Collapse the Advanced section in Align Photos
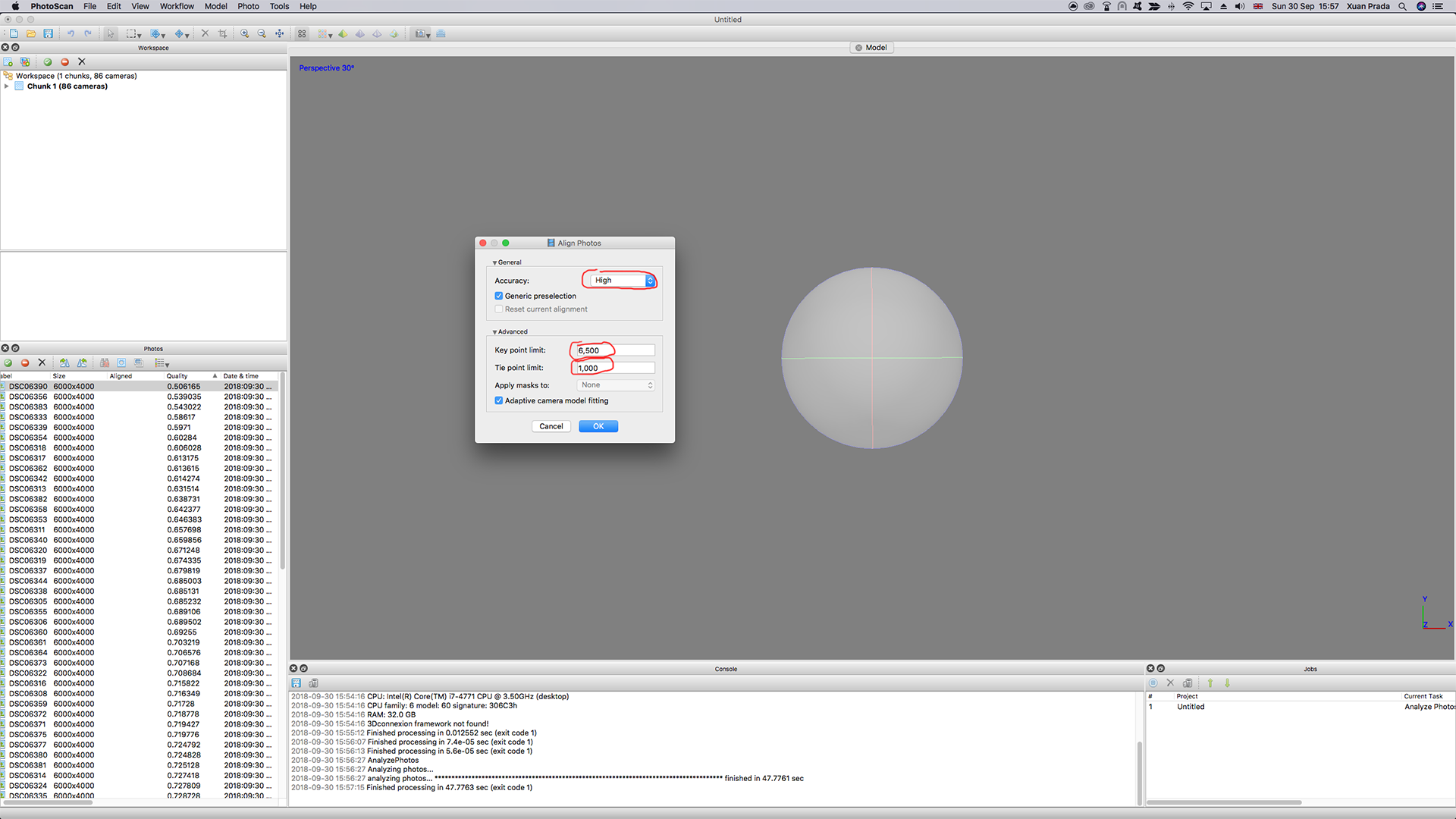1456x819 pixels. tap(495, 332)
